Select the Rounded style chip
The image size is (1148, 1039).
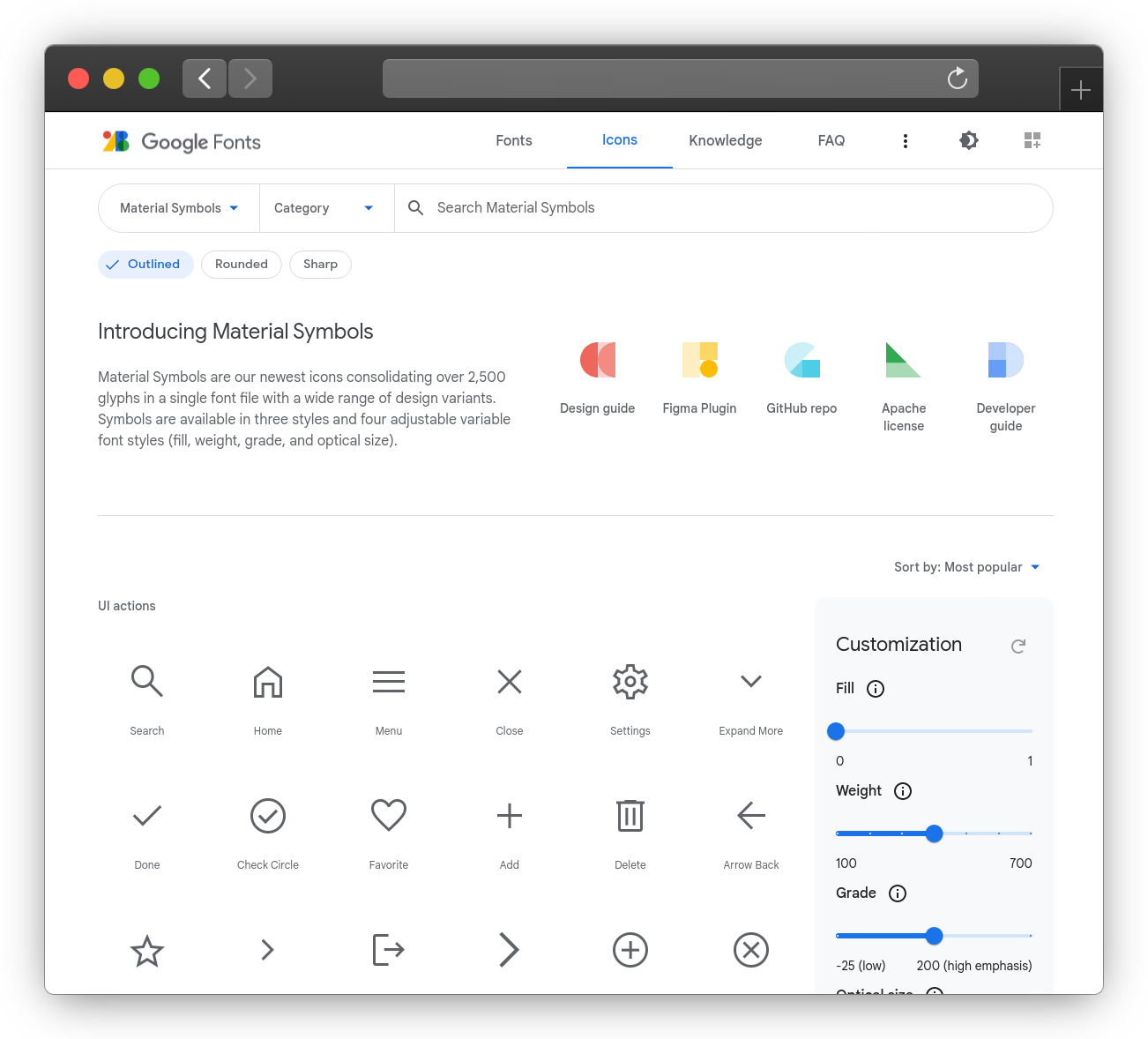coord(242,265)
